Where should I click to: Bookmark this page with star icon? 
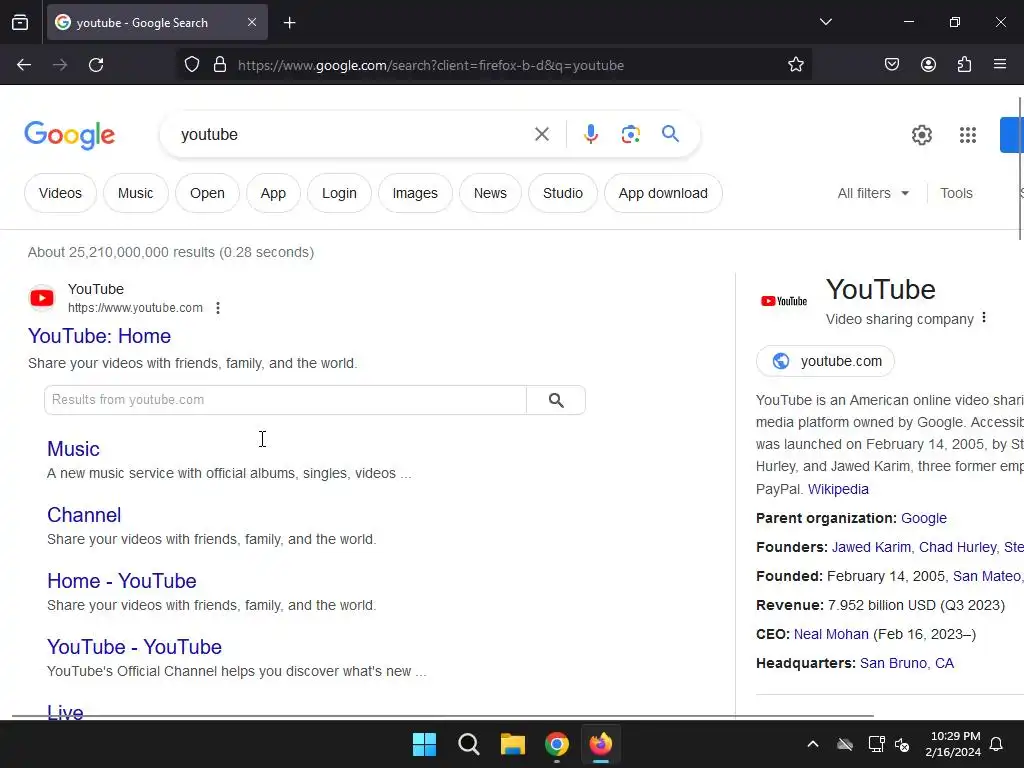tap(795, 65)
